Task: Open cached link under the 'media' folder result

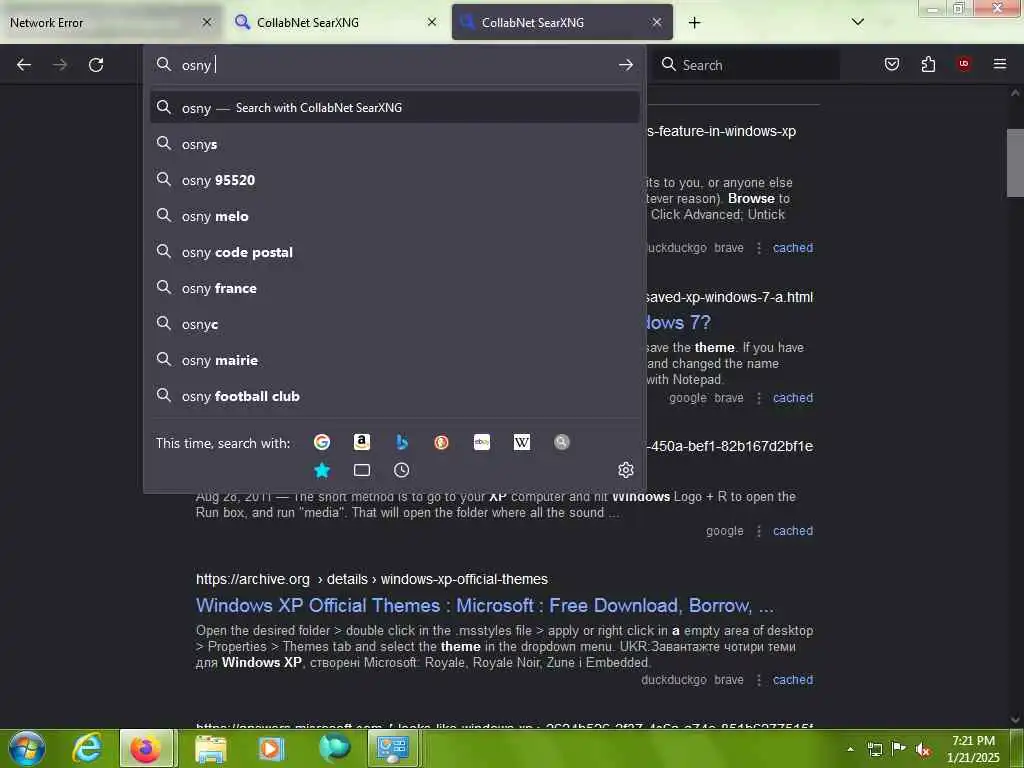Action: (793, 531)
